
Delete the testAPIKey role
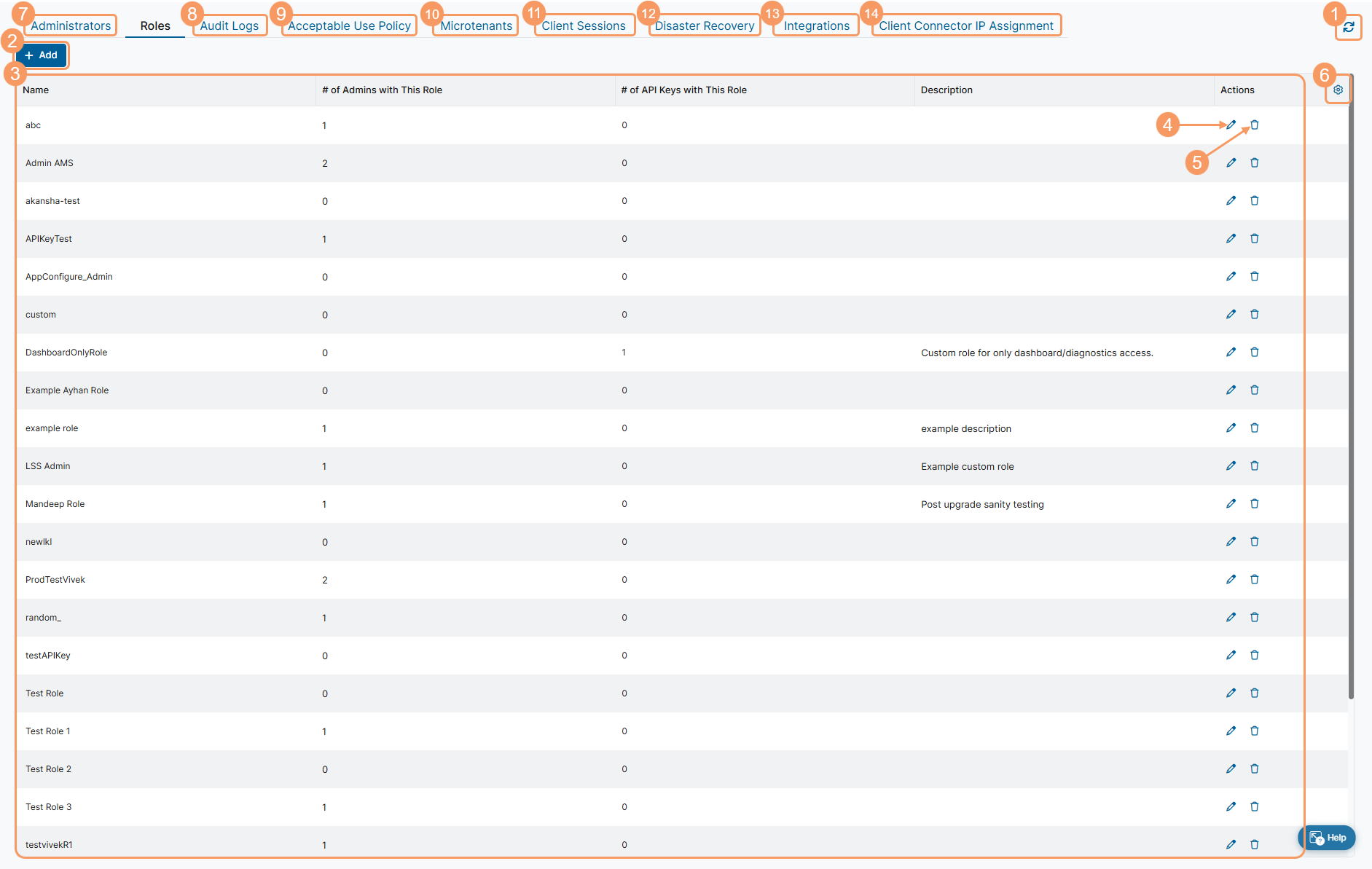[x=1254, y=656]
